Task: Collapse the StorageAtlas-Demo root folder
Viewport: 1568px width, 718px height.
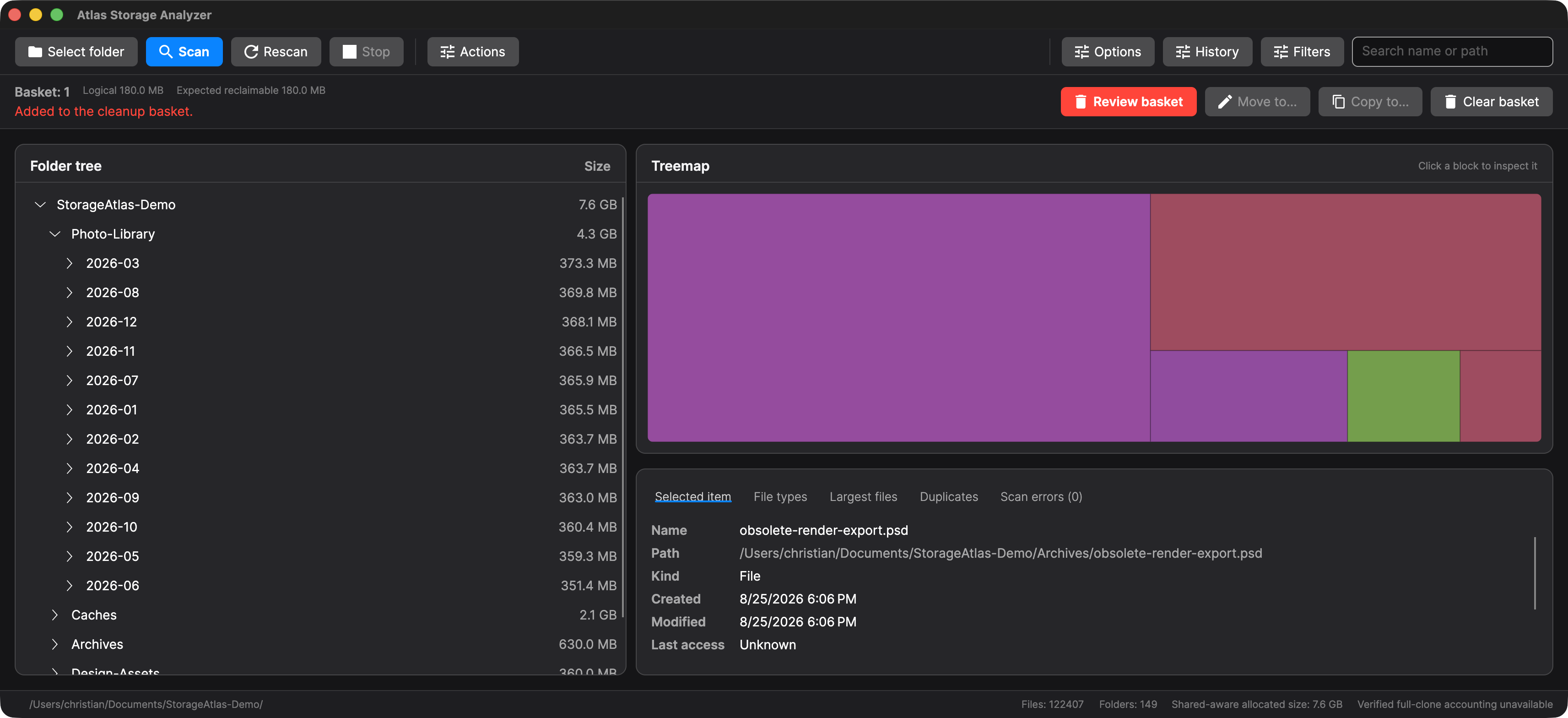Action: click(x=40, y=205)
